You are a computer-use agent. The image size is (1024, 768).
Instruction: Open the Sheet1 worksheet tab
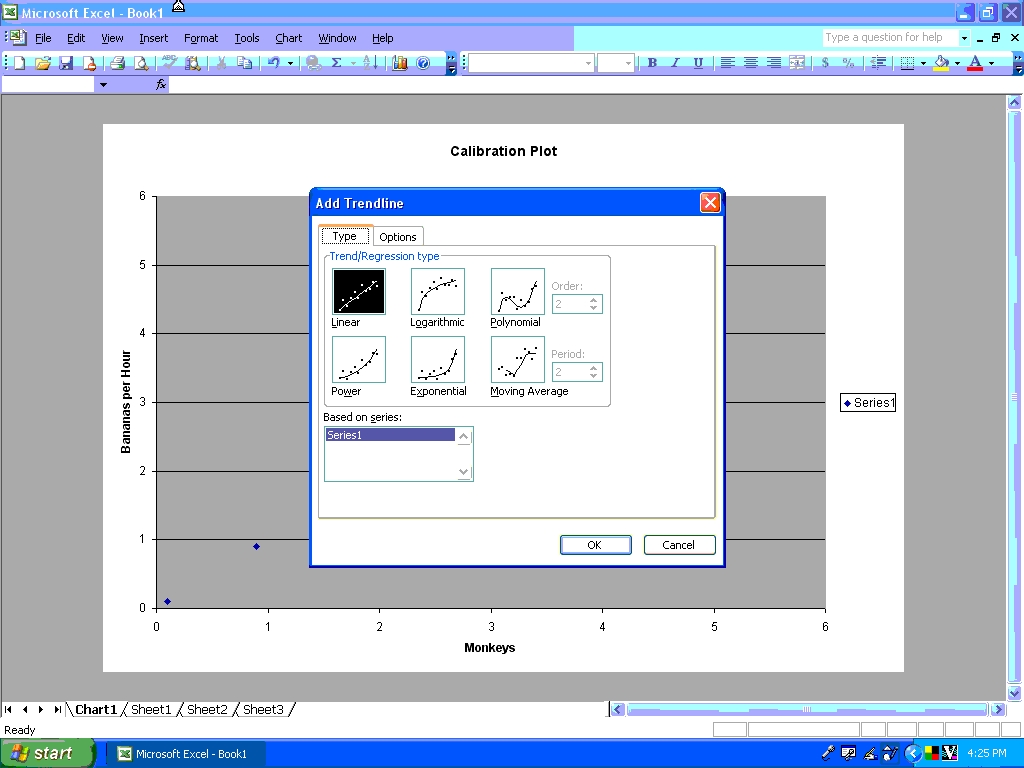(152, 710)
